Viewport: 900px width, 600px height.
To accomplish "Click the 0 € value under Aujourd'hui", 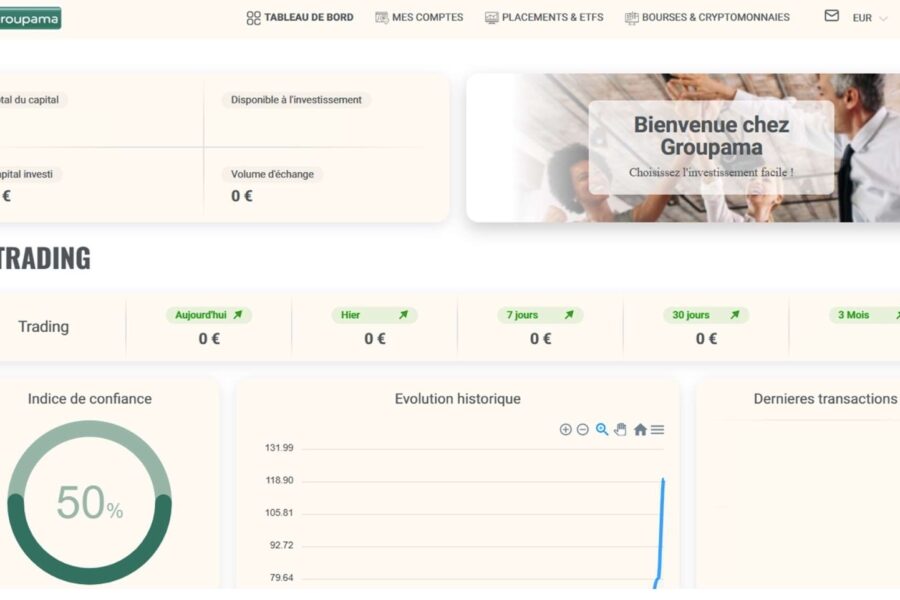I will pyautogui.click(x=209, y=339).
